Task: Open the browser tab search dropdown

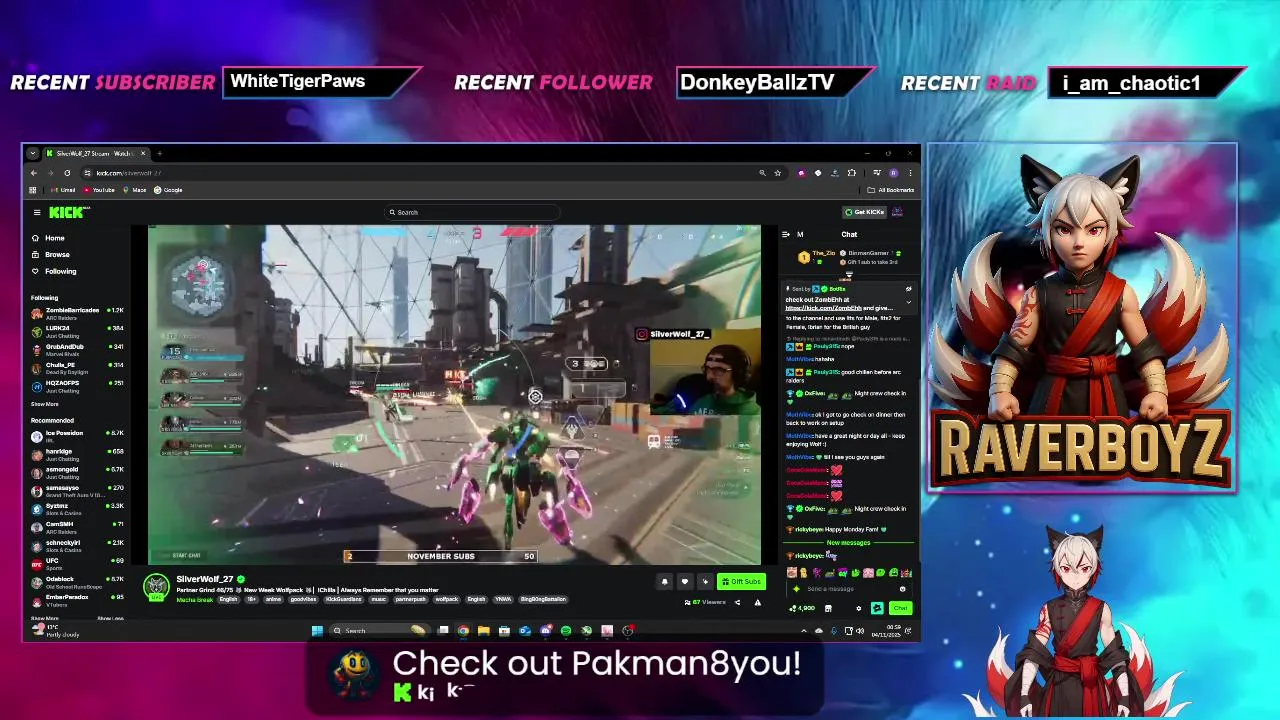Action: tap(33, 154)
